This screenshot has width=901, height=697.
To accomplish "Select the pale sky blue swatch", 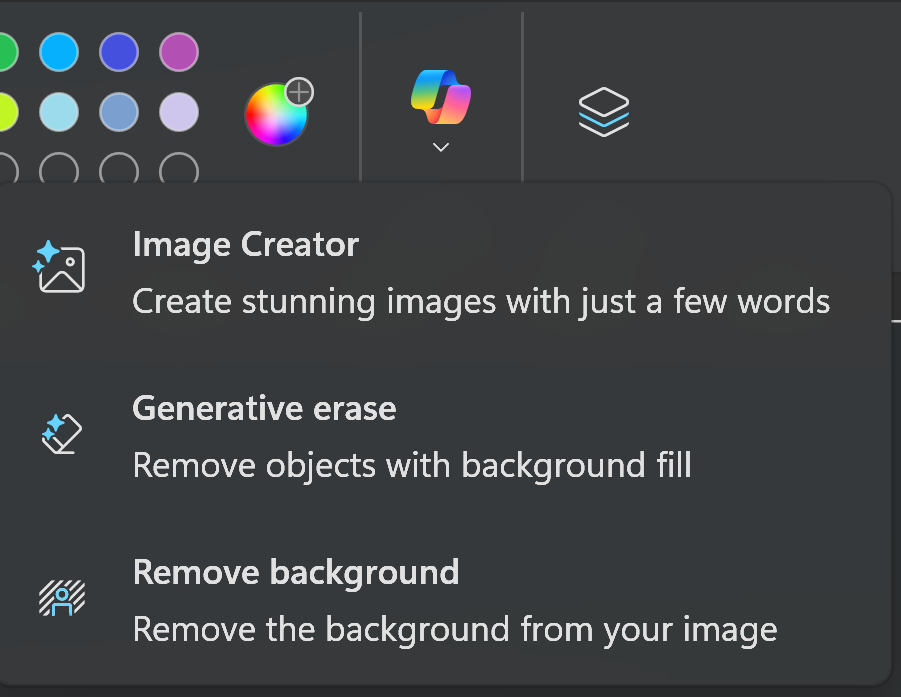I will 59,112.
